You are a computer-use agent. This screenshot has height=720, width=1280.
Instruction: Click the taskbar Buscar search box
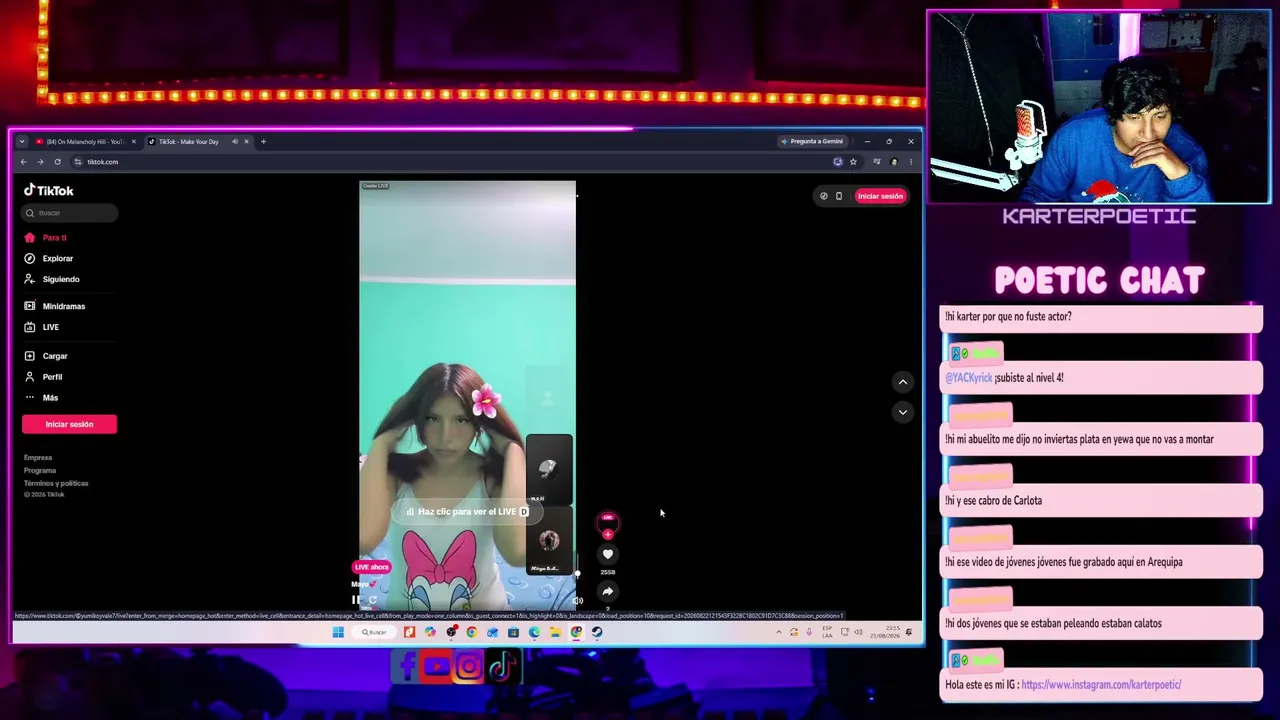(374, 632)
